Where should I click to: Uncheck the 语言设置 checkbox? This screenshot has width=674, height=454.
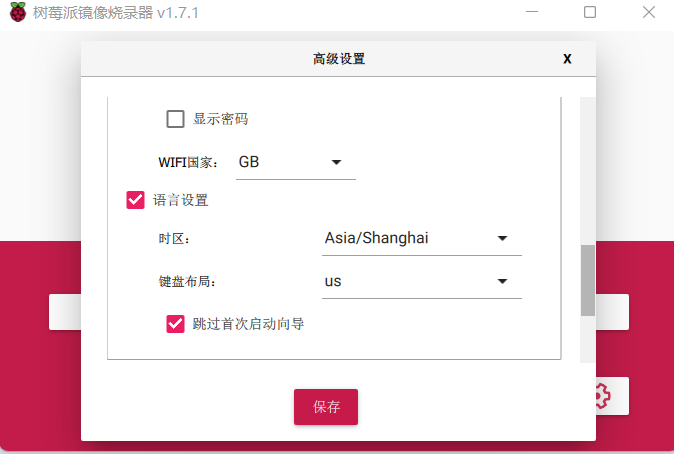coord(135,200)
